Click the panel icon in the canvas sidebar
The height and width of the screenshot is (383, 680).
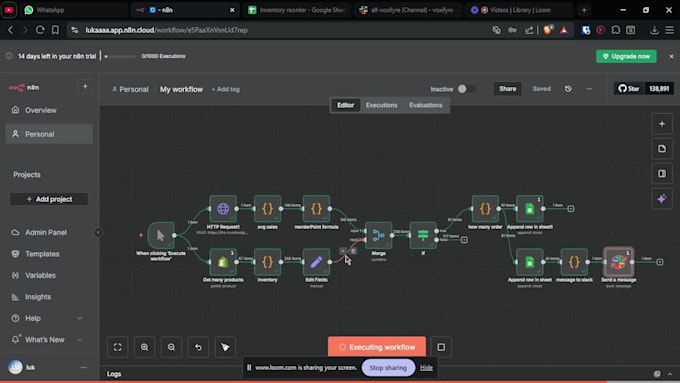click(662, 173)
